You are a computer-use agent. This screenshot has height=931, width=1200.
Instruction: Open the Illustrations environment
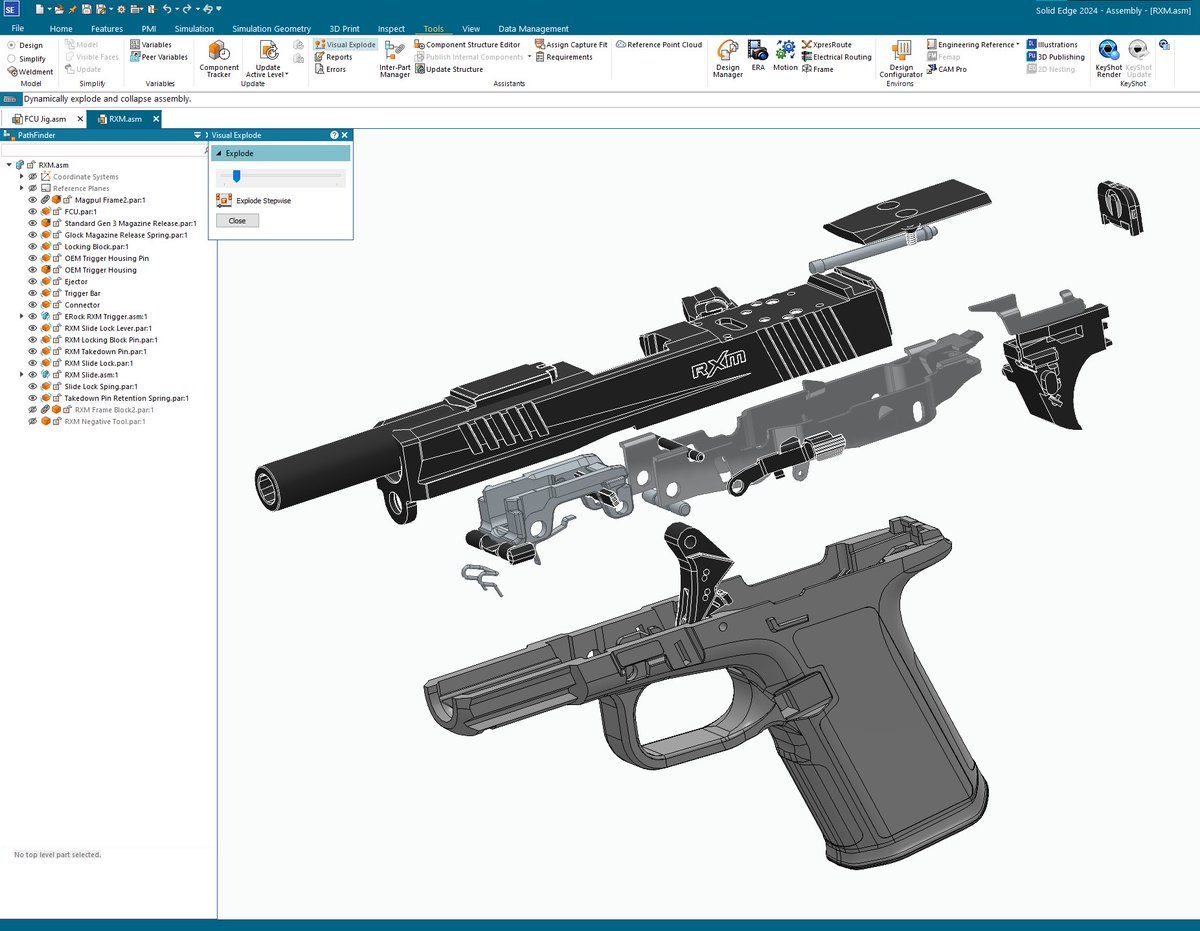1052,45
